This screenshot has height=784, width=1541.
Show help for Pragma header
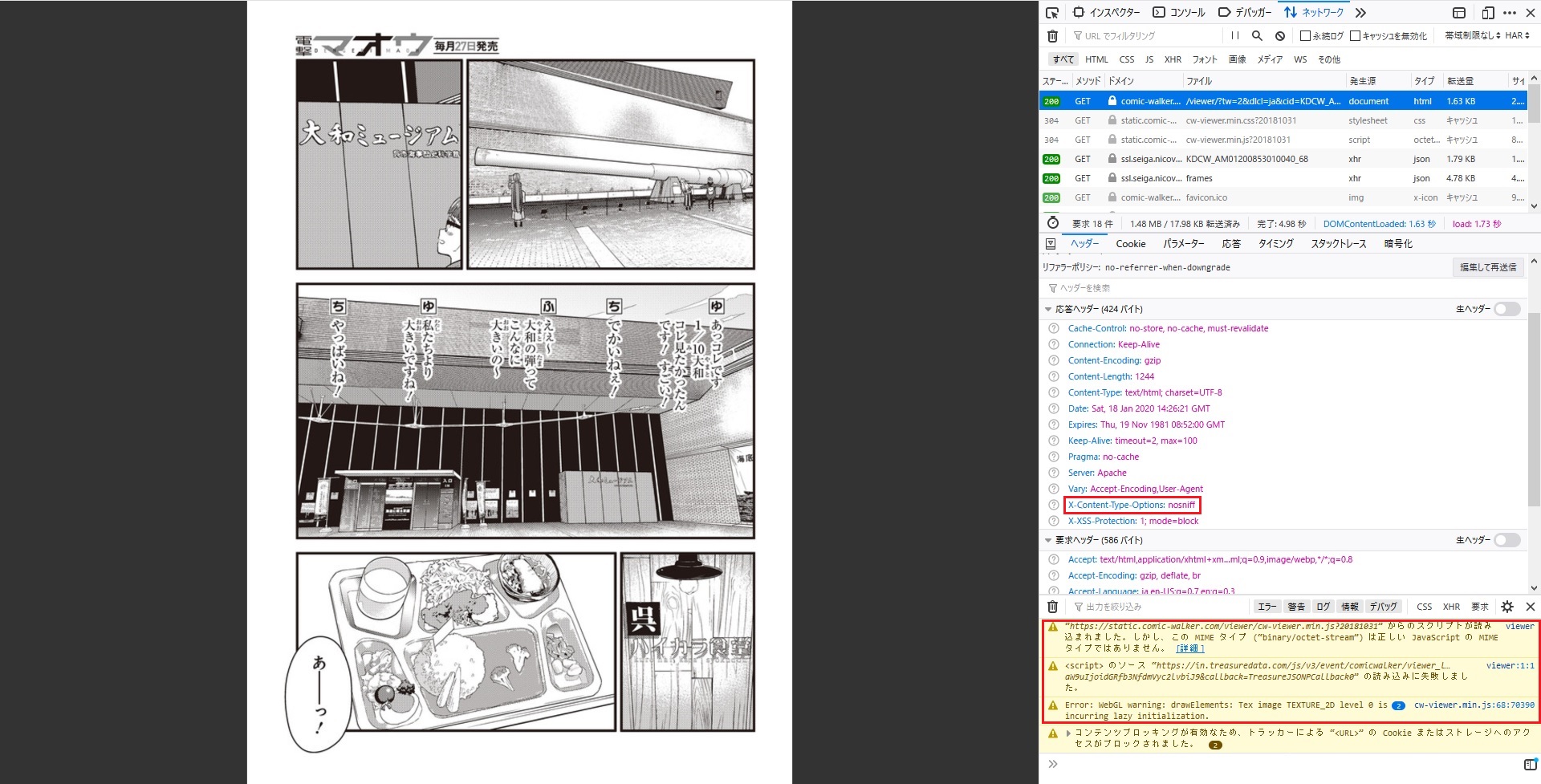1054,457
